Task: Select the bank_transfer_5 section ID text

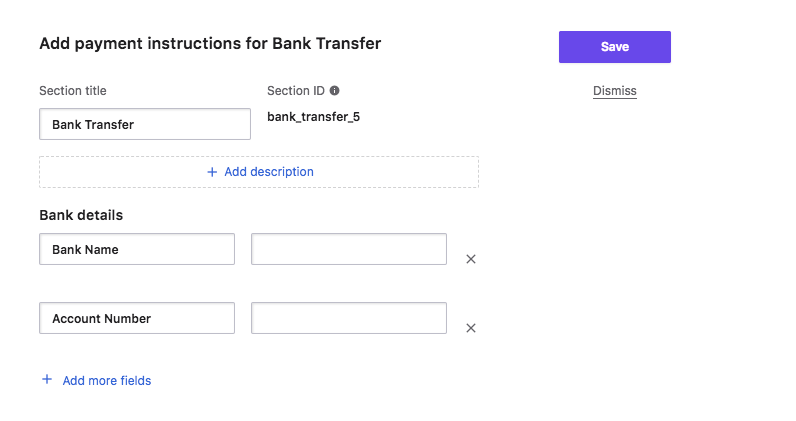Action: (x=313, y=117)
